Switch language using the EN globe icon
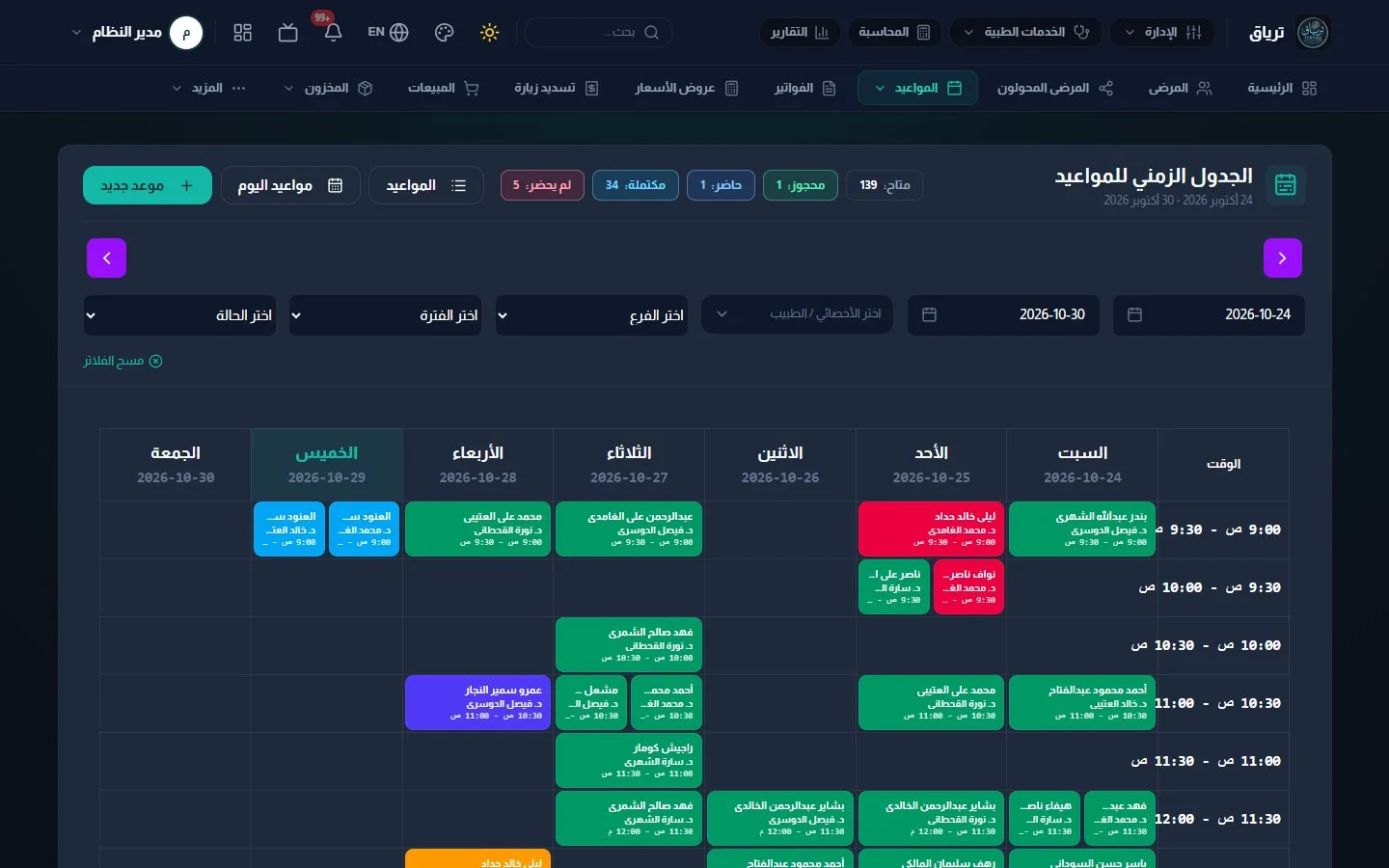 [x=389, y=33]
